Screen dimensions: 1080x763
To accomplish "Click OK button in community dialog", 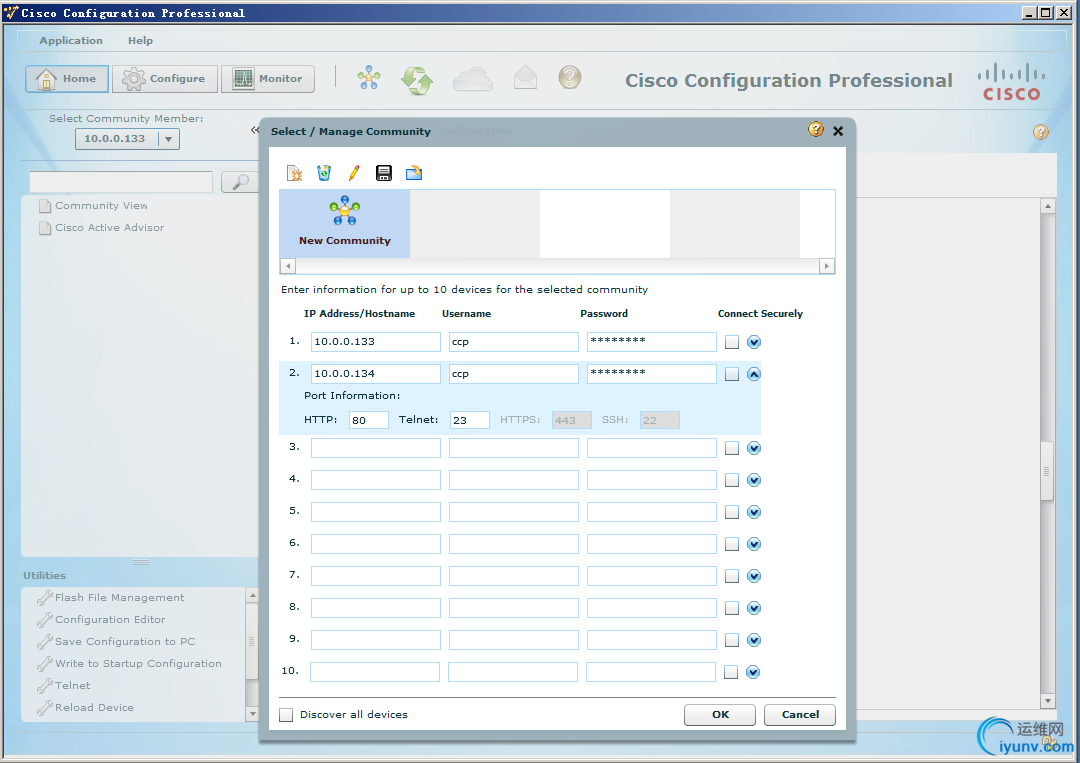I will click(720, 715).
